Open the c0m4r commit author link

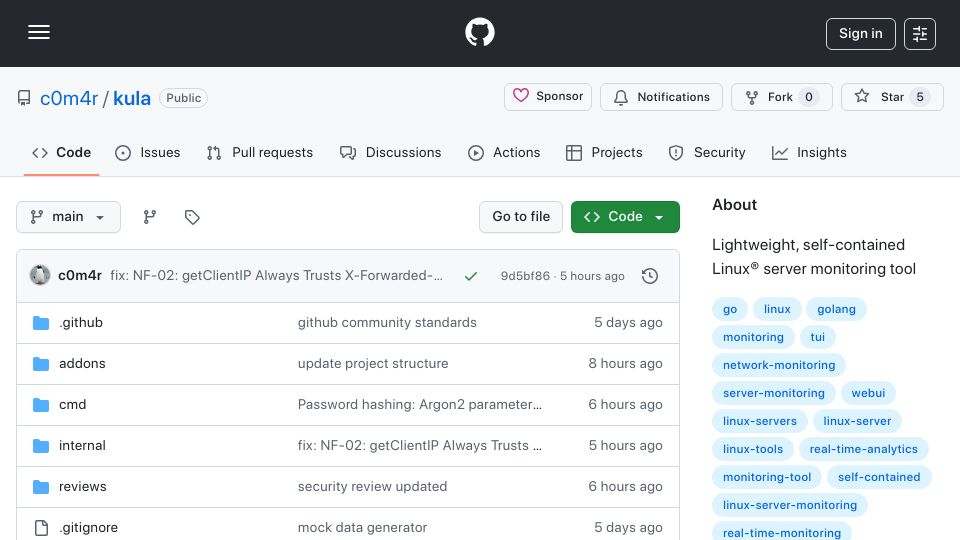80,276
